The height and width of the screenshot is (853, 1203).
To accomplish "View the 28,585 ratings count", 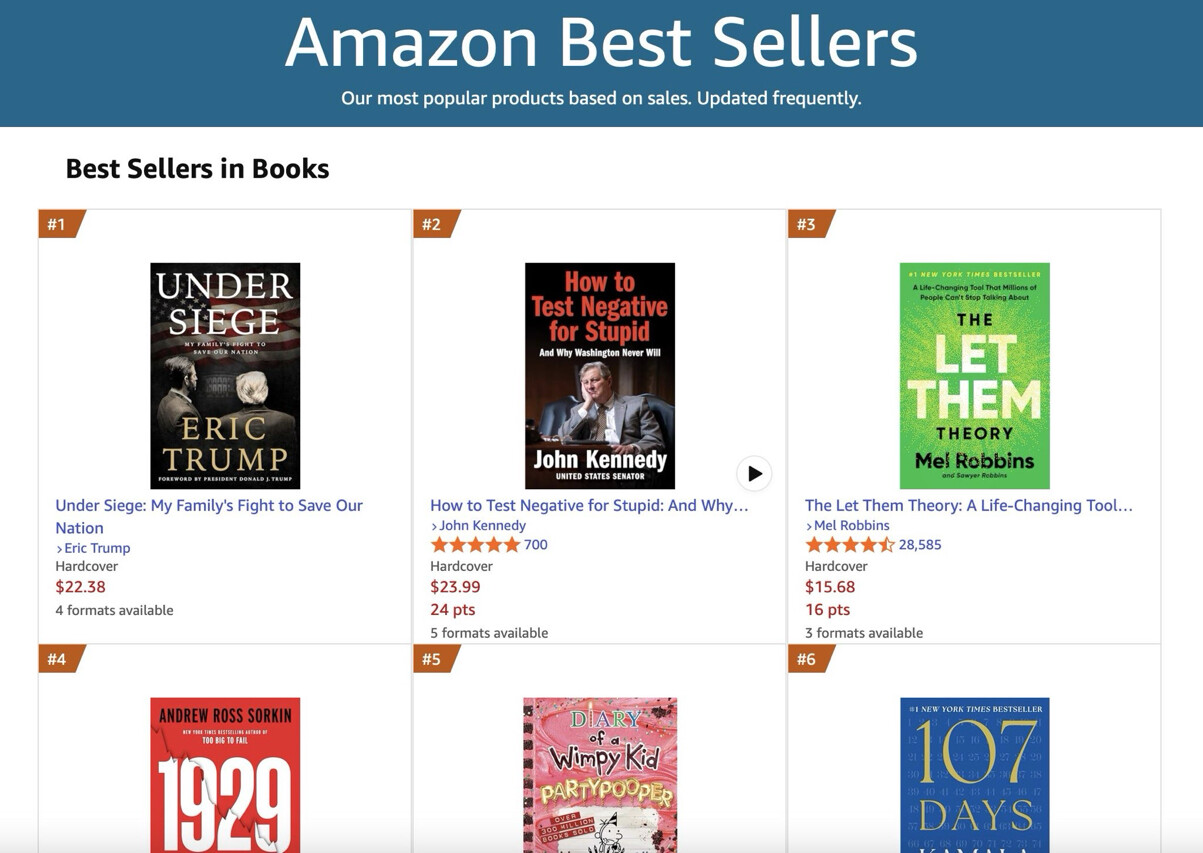I will 920,545.
